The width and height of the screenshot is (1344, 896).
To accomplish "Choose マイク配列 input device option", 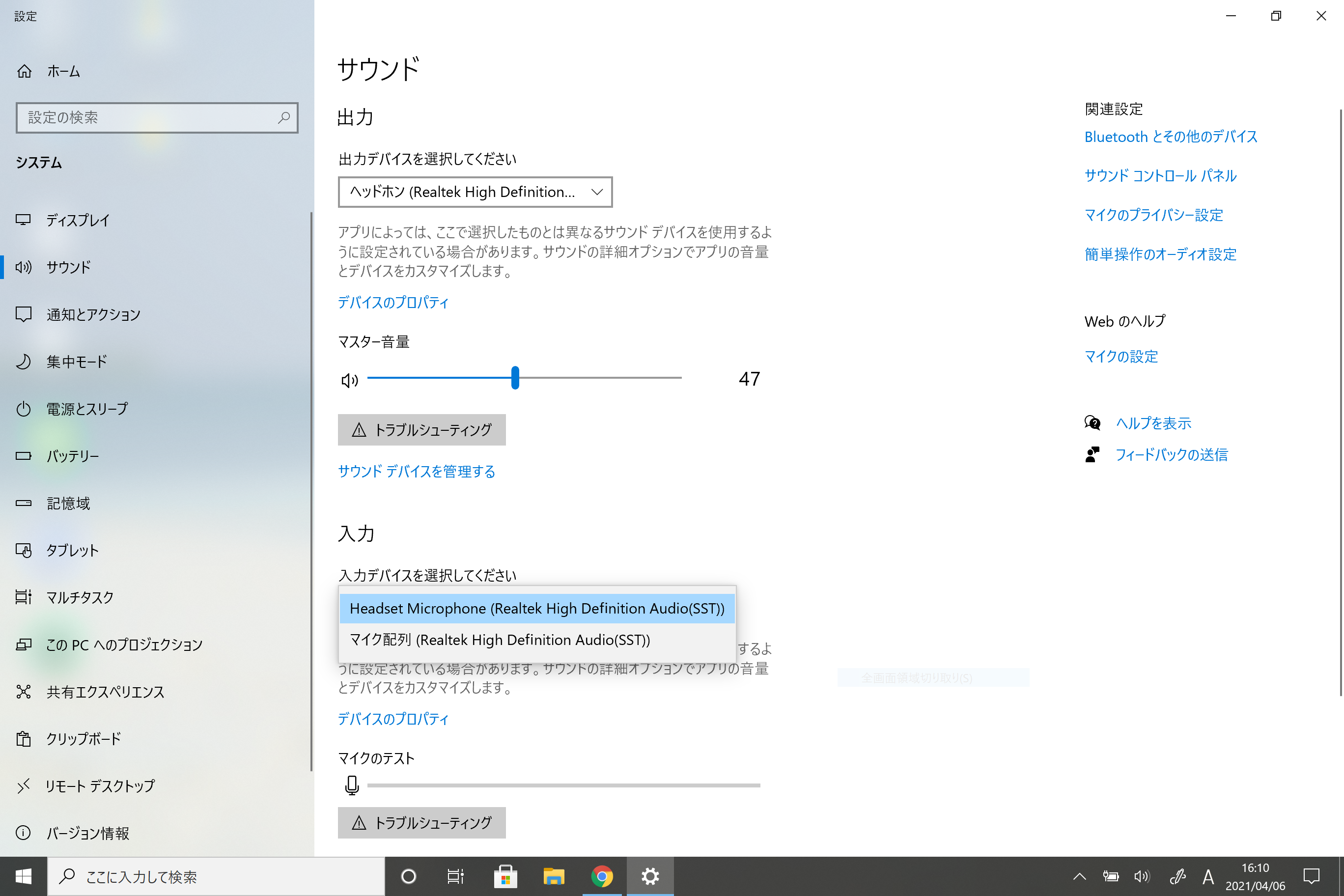I will pyautogui.click(x=500, y=640).
